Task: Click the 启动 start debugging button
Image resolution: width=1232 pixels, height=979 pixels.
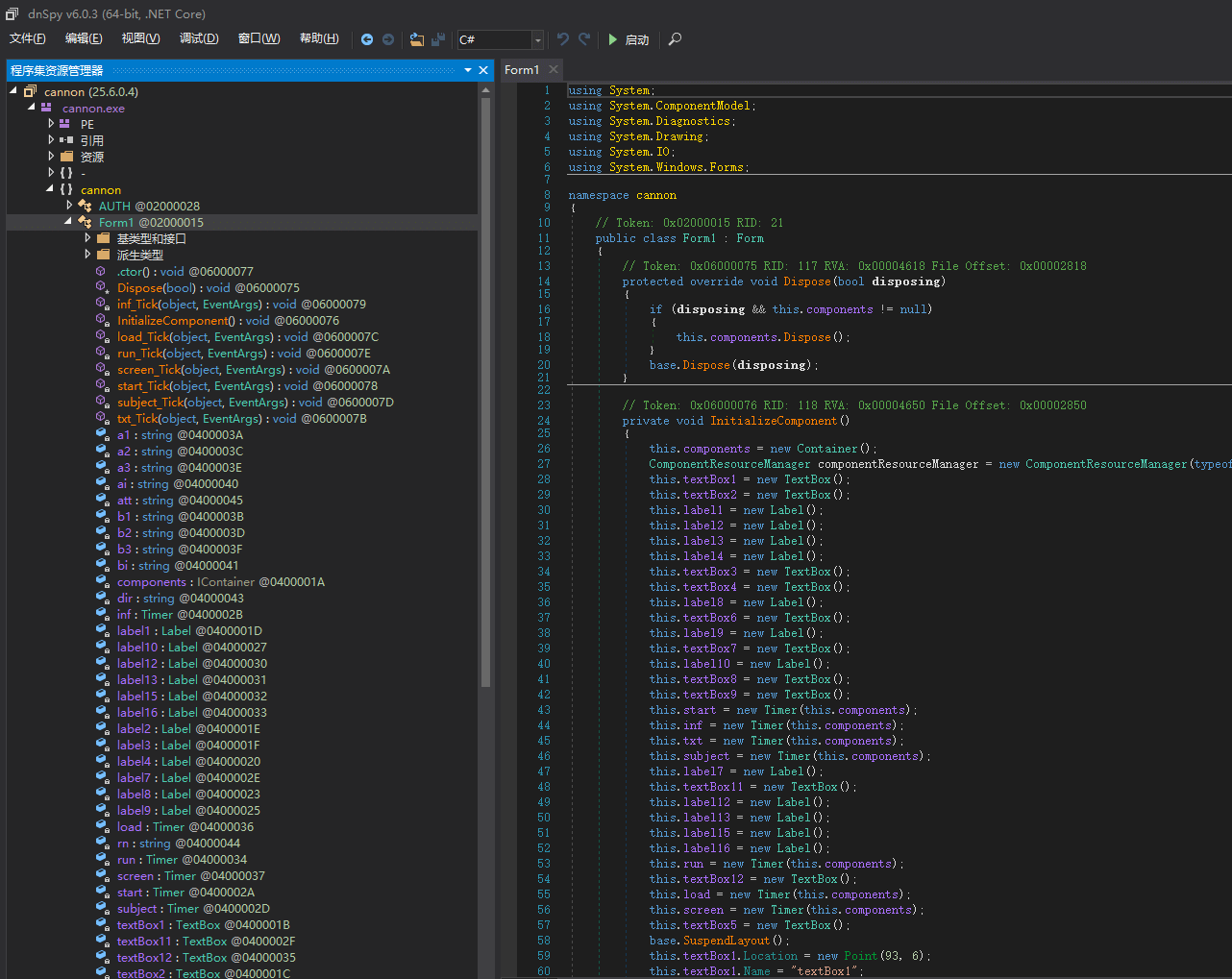Action: tap(628, 39)
